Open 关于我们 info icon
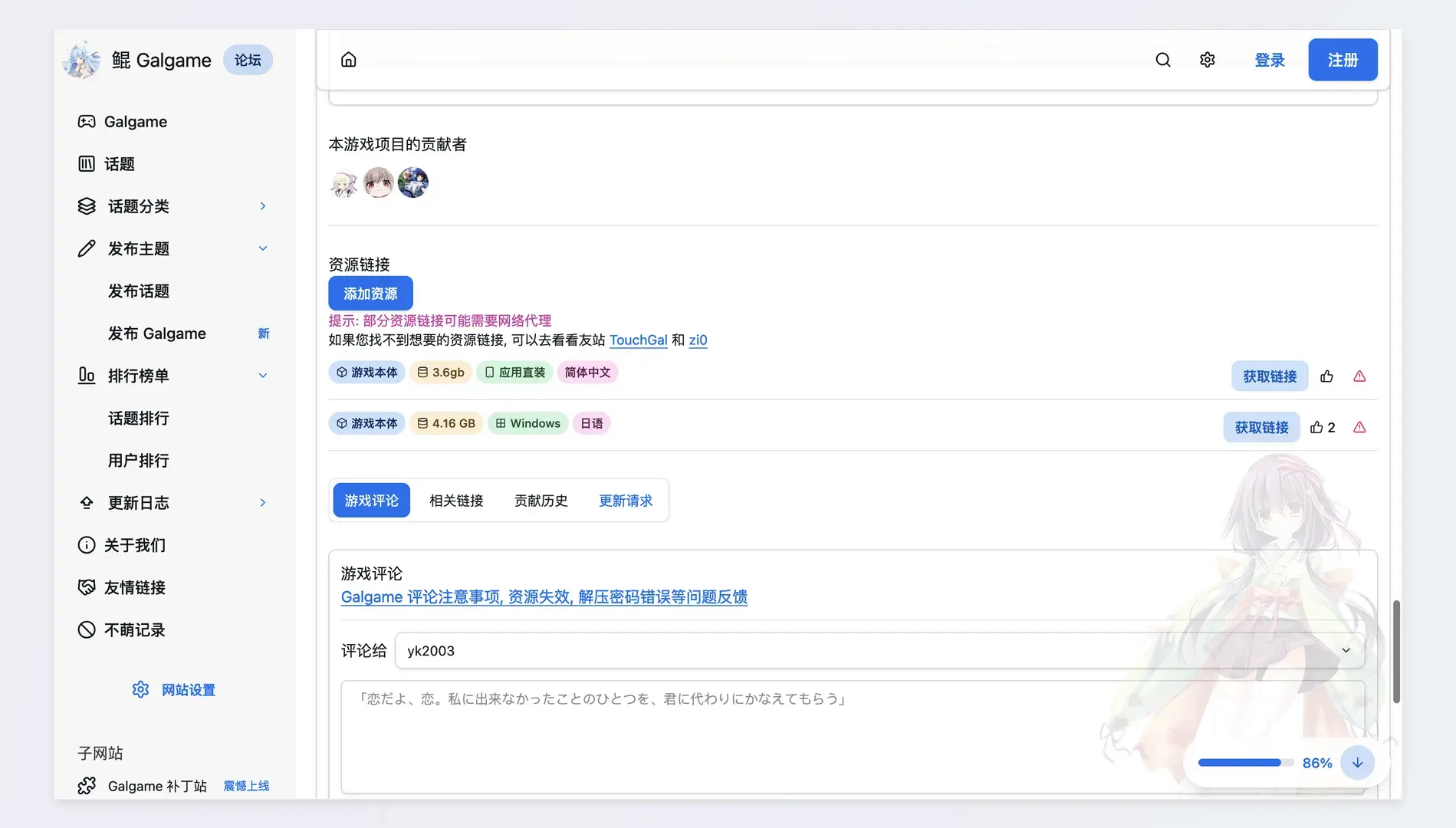This screenshot has height=828, width=1456. [87, 545]
